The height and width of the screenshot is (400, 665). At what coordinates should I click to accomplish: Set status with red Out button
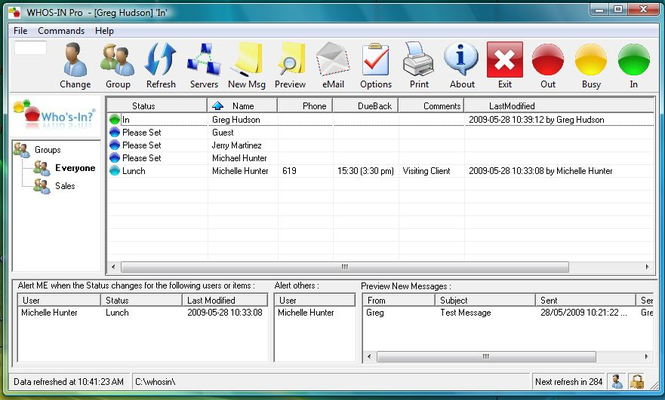pos(548,63)
